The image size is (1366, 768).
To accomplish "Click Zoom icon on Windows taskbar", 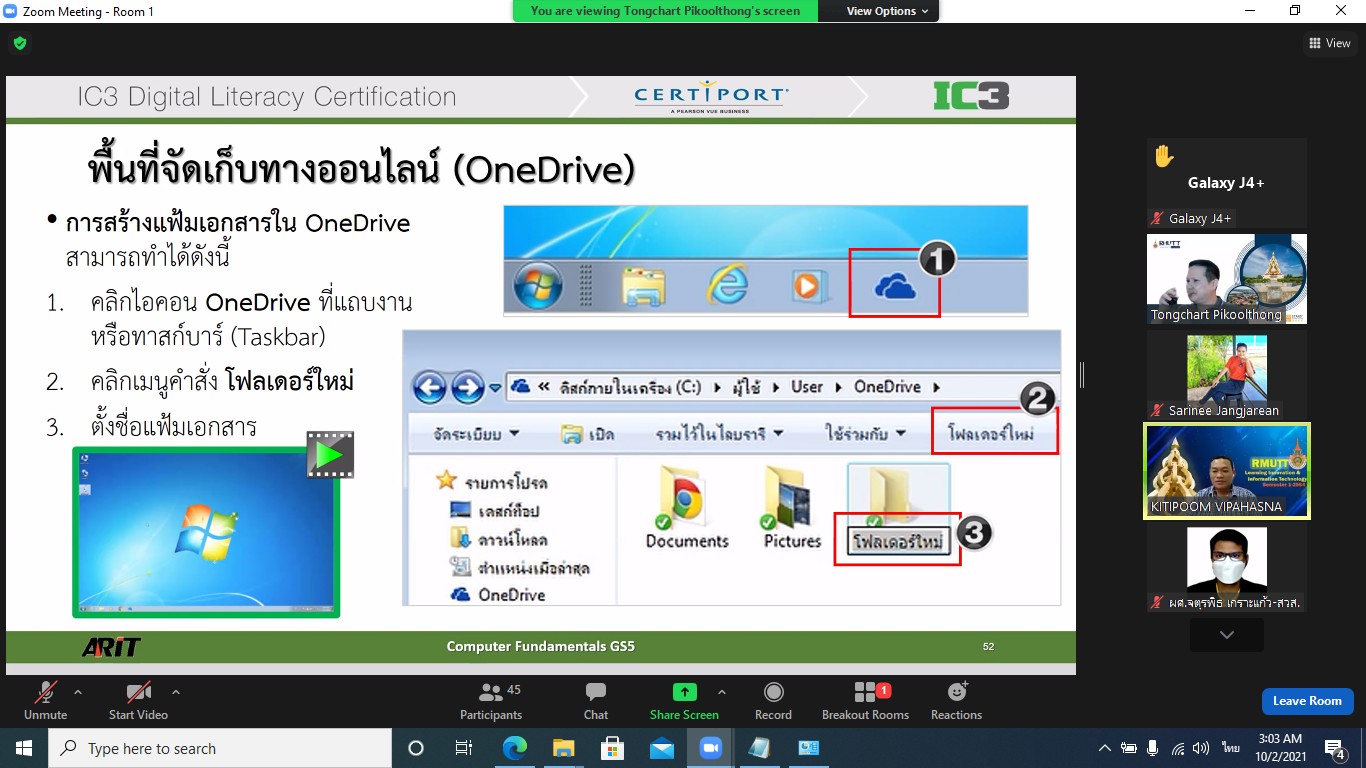I will tap(710, 748).
